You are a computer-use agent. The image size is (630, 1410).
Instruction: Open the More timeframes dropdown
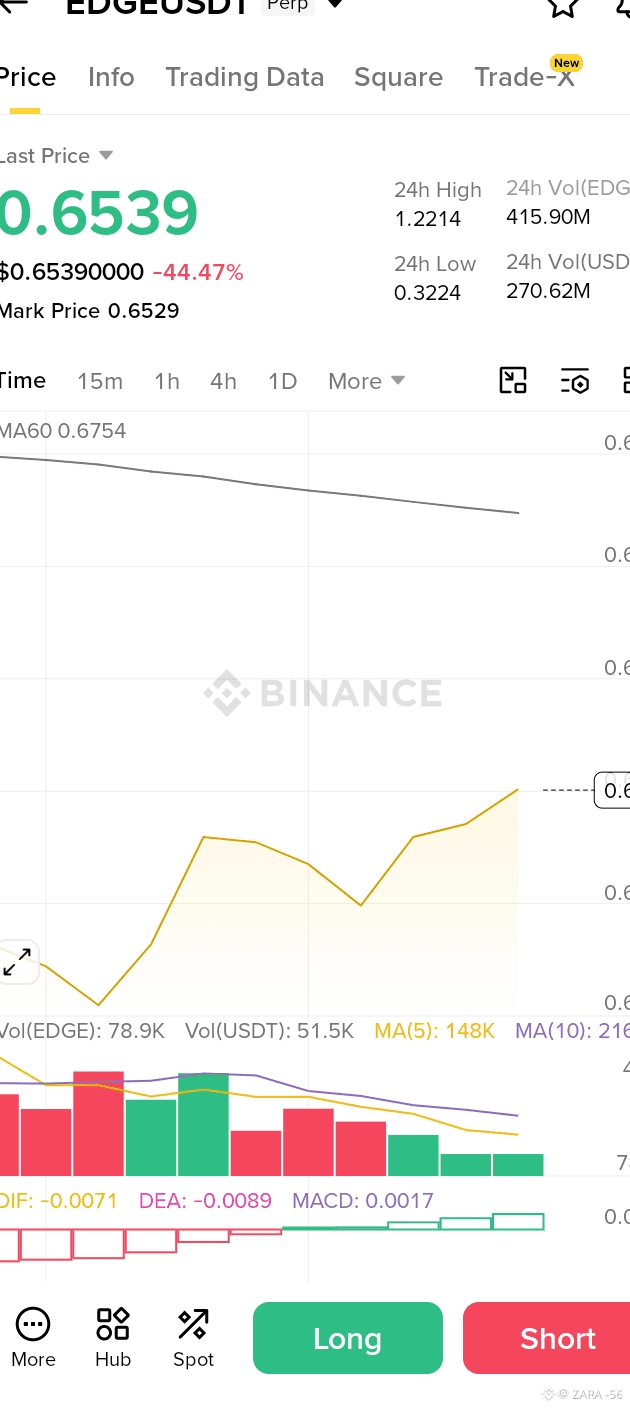tap(366, 381)
